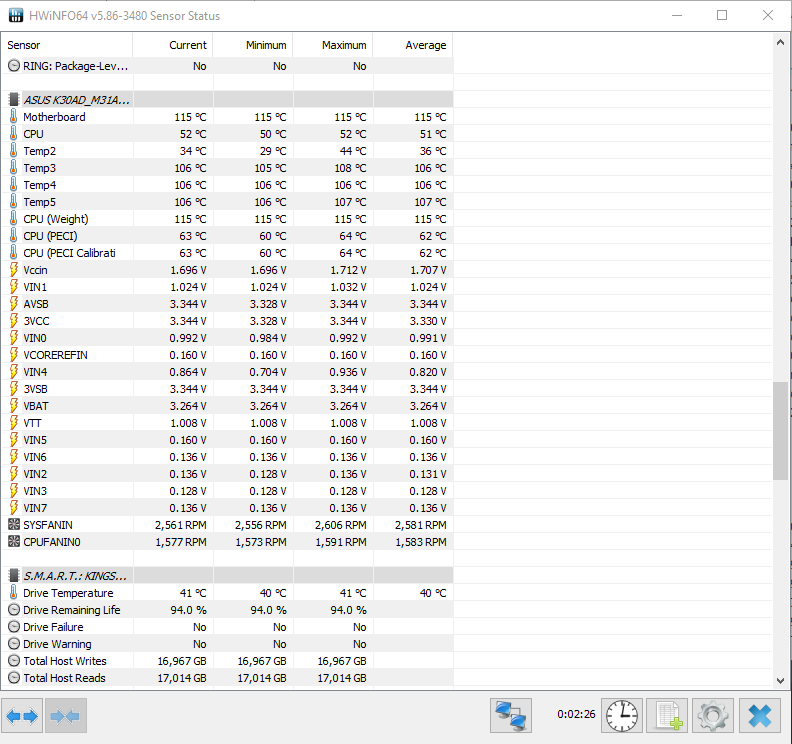The image size is (792, 744).
Task: Click the 2,561 RPM current value
Action: point(181,525)
